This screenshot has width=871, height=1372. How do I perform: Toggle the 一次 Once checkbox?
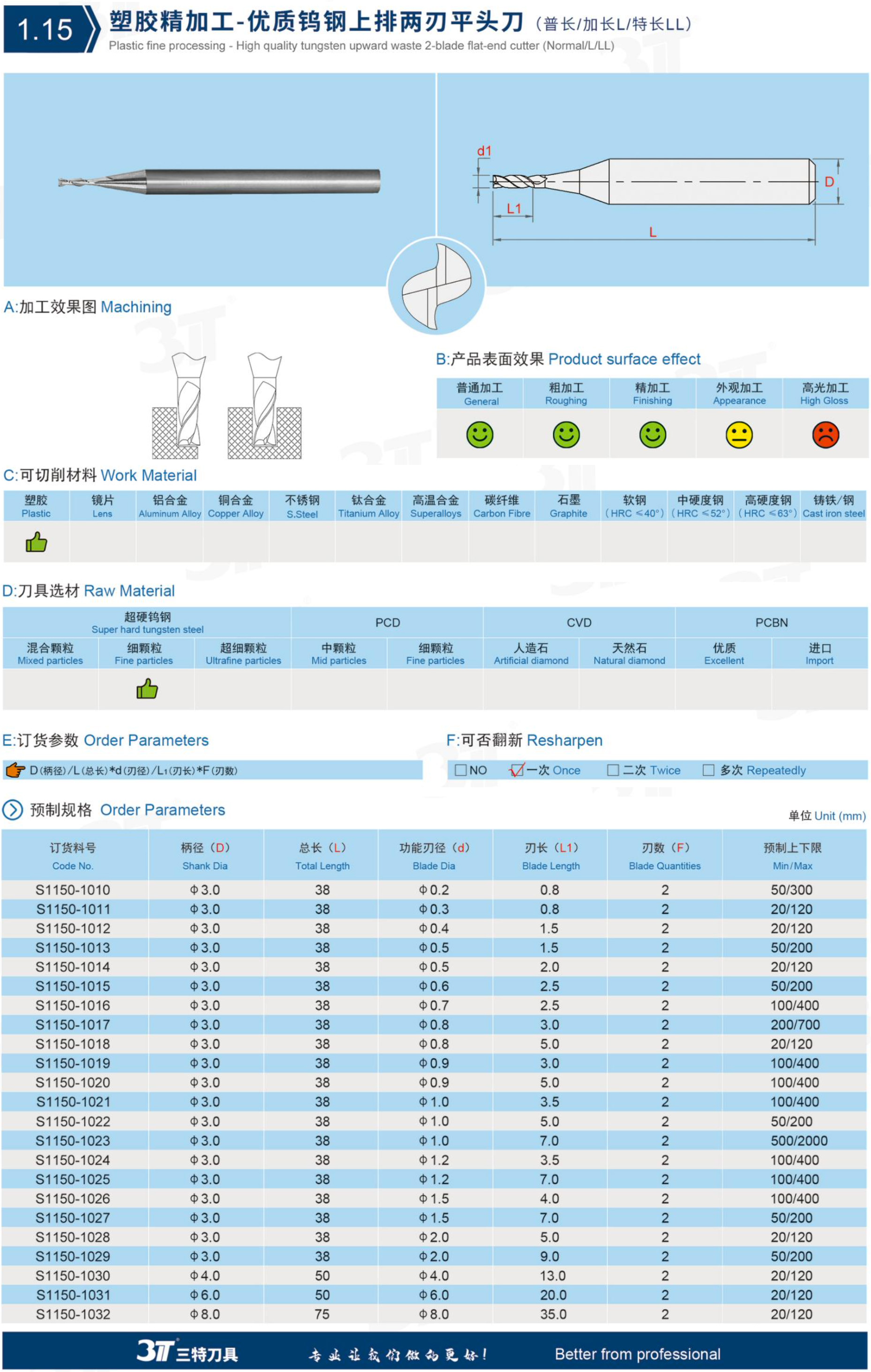(517, 770)
